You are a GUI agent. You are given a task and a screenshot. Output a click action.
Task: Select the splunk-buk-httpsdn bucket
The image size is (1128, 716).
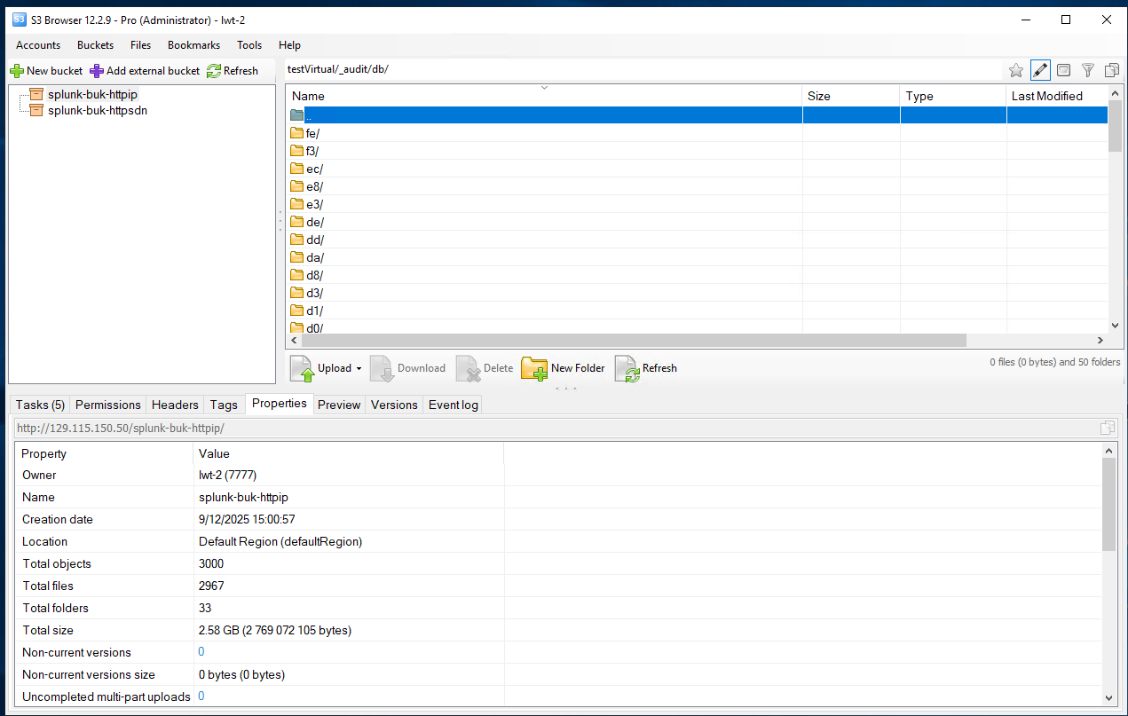click(x=98, y=110)
